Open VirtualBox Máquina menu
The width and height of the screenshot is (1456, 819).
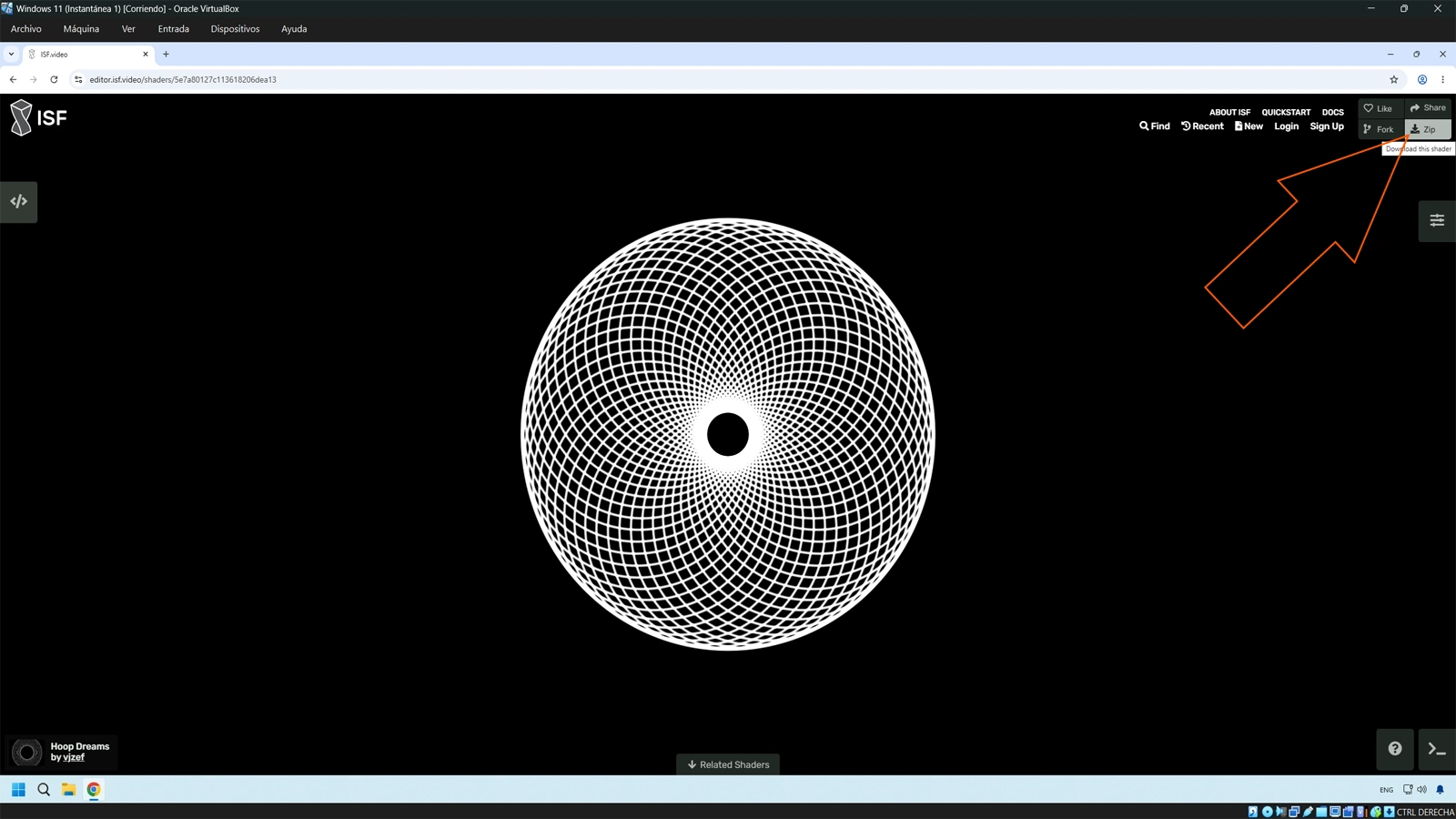pyautogui.click(x=81, y=29)
